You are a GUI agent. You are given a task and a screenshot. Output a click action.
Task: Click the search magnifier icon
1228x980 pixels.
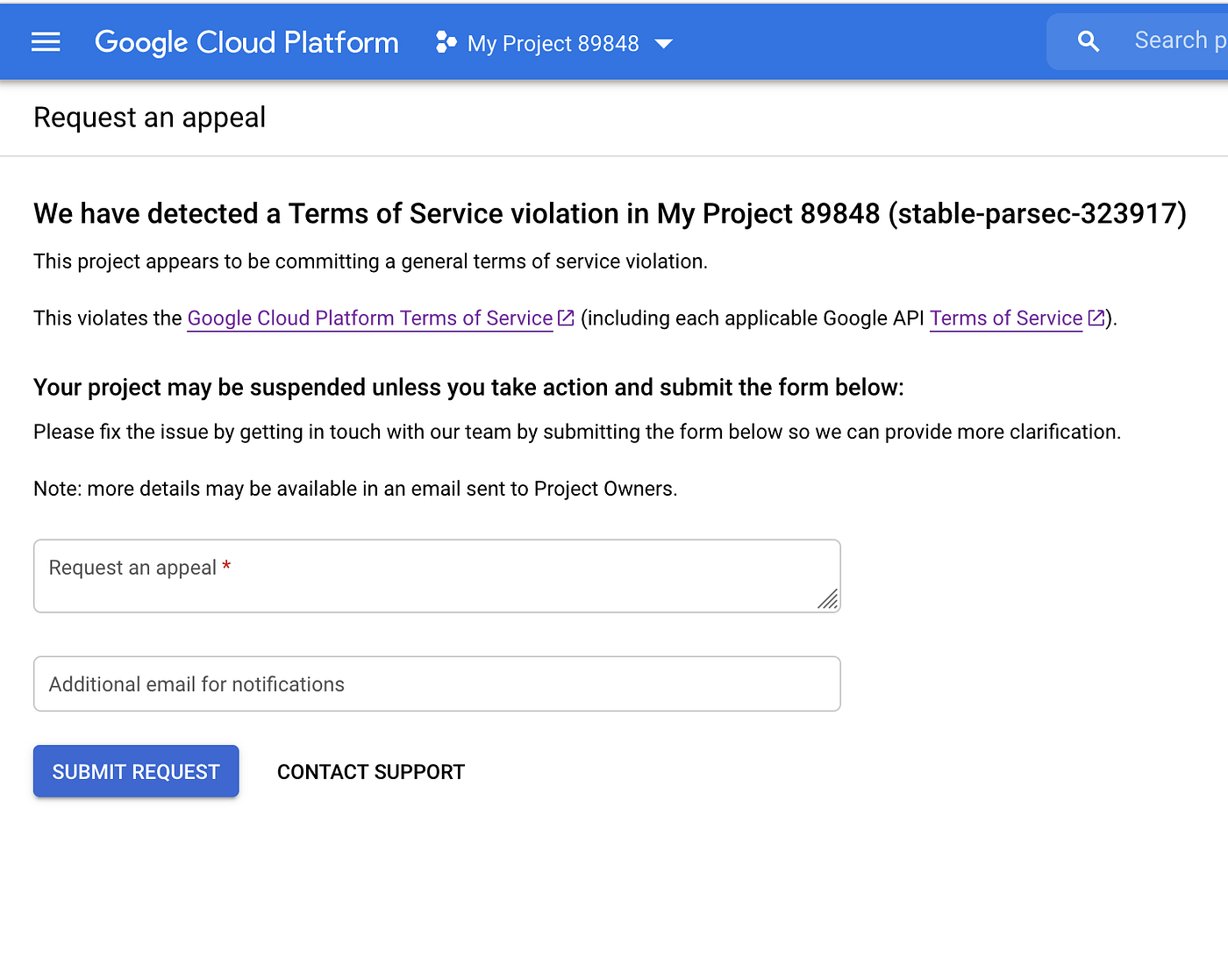[x=1088, y=41]
